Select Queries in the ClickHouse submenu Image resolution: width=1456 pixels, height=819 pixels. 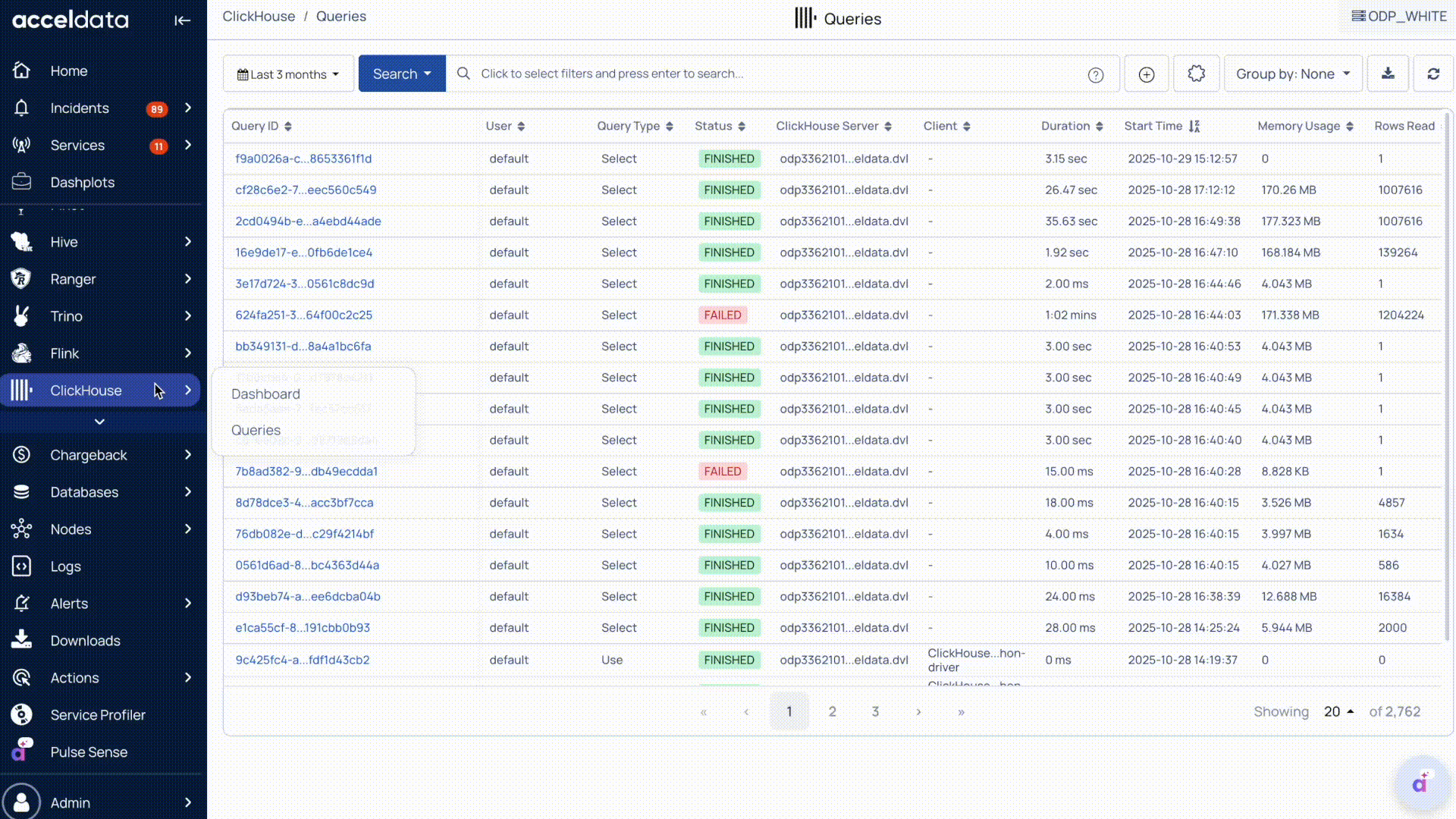pos(256,430)
